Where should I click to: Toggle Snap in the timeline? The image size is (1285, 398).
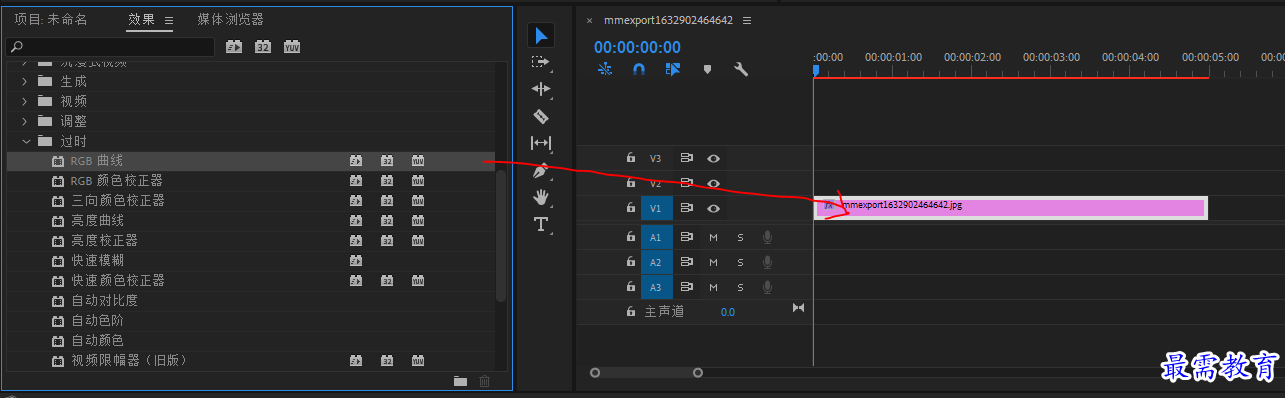tap(639, 69)
